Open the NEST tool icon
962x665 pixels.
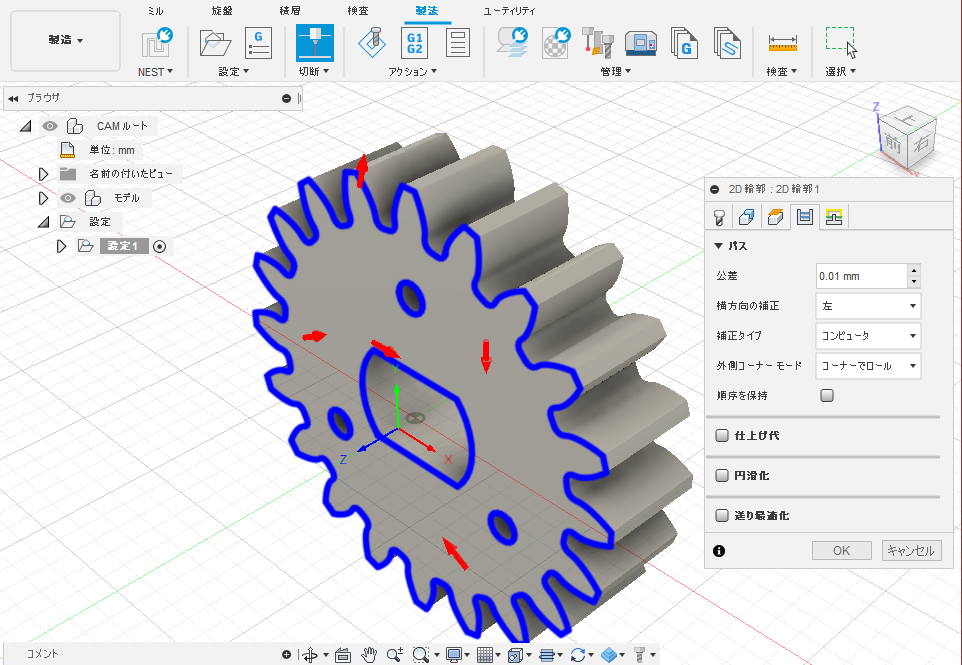[156, 43]
